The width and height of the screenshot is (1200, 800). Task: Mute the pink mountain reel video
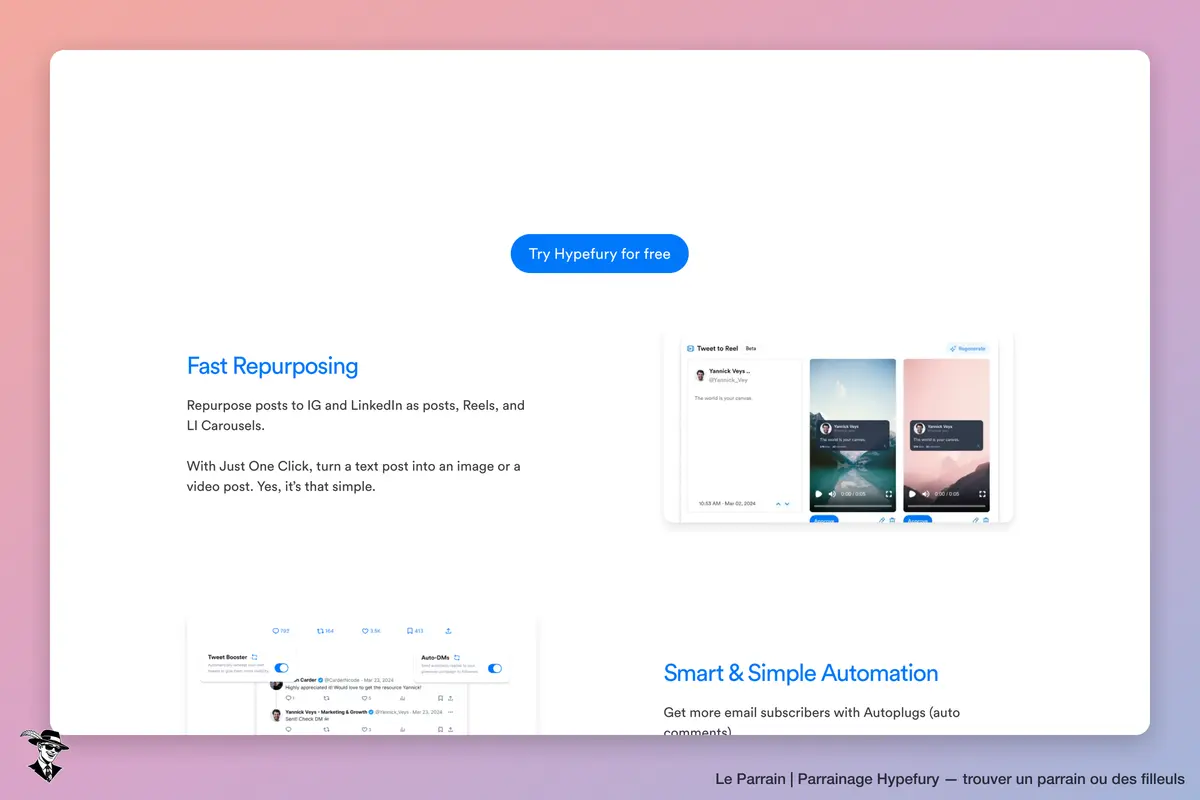click(x=925, y=494)
